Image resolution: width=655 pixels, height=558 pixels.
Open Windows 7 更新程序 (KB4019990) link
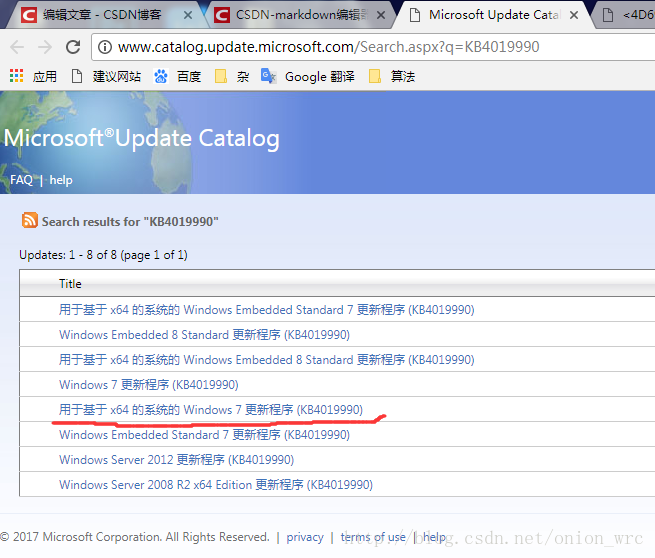pos(149,385)
